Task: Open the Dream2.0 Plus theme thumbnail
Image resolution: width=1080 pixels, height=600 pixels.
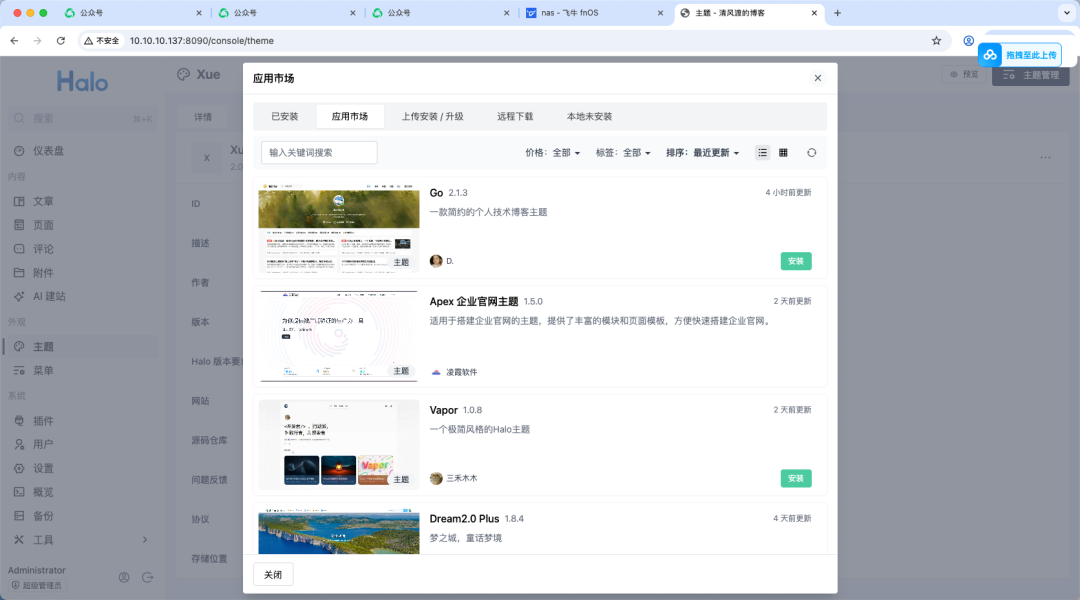Action: click(339, 532)
